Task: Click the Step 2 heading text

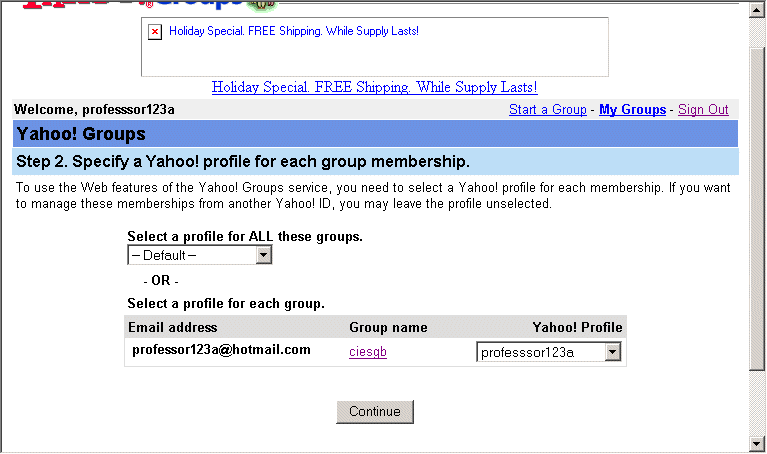Action: pos(243,161)
